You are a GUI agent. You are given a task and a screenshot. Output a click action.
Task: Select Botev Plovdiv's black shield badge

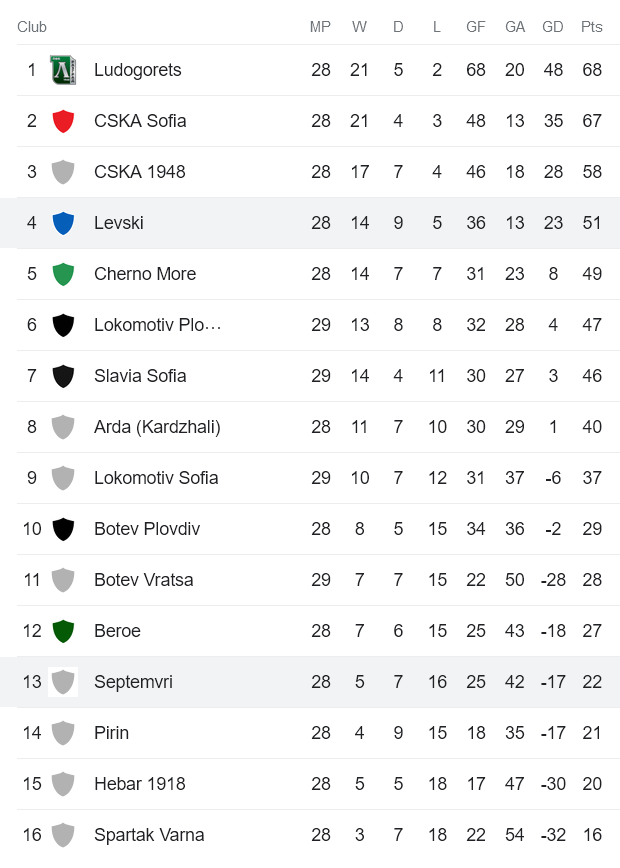point(63,529)
